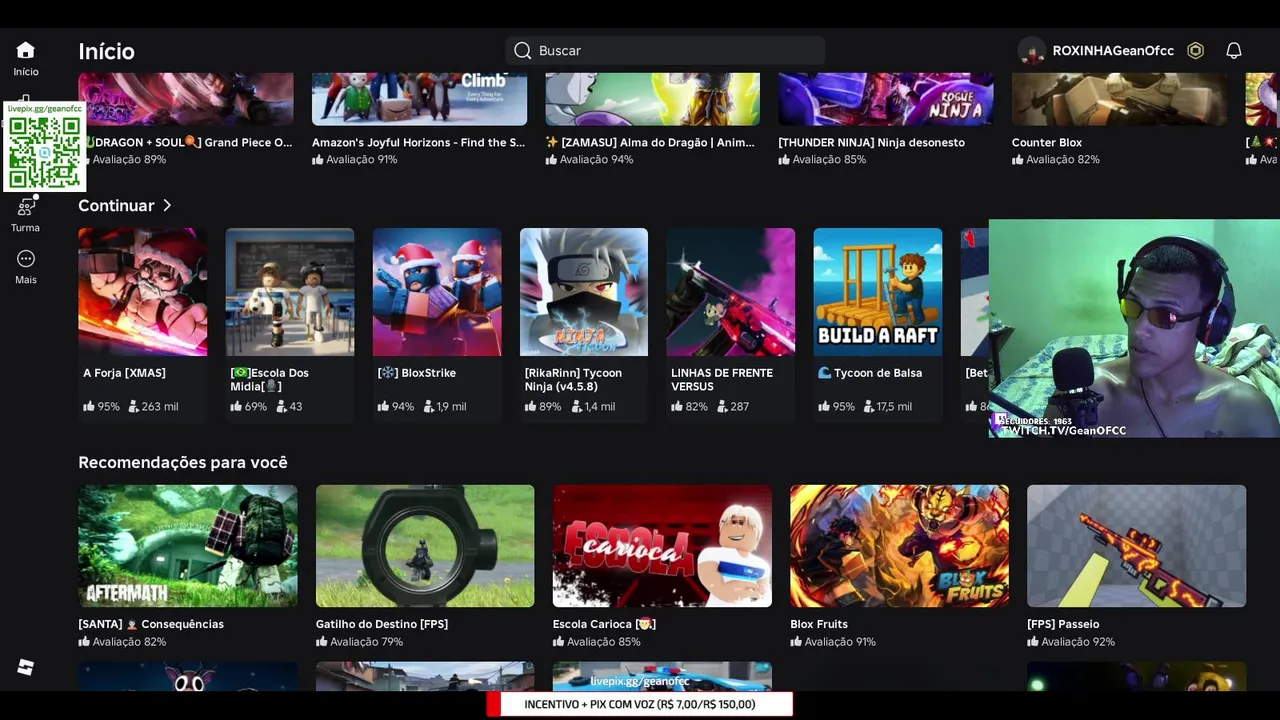Screen dimensions: 1280x720
Task: Click the A Forja 95% like rating
Action: point(101,407)
